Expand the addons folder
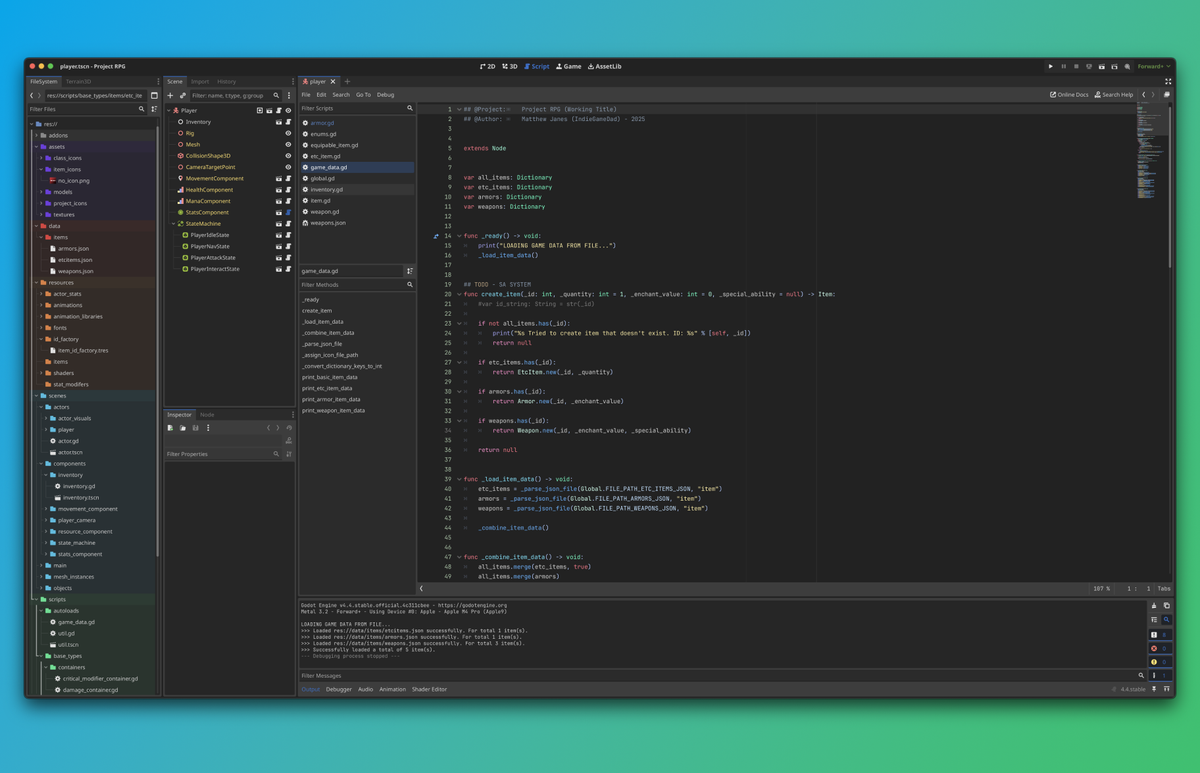Screen dimensions: 1200x773 tap(36, 135)
